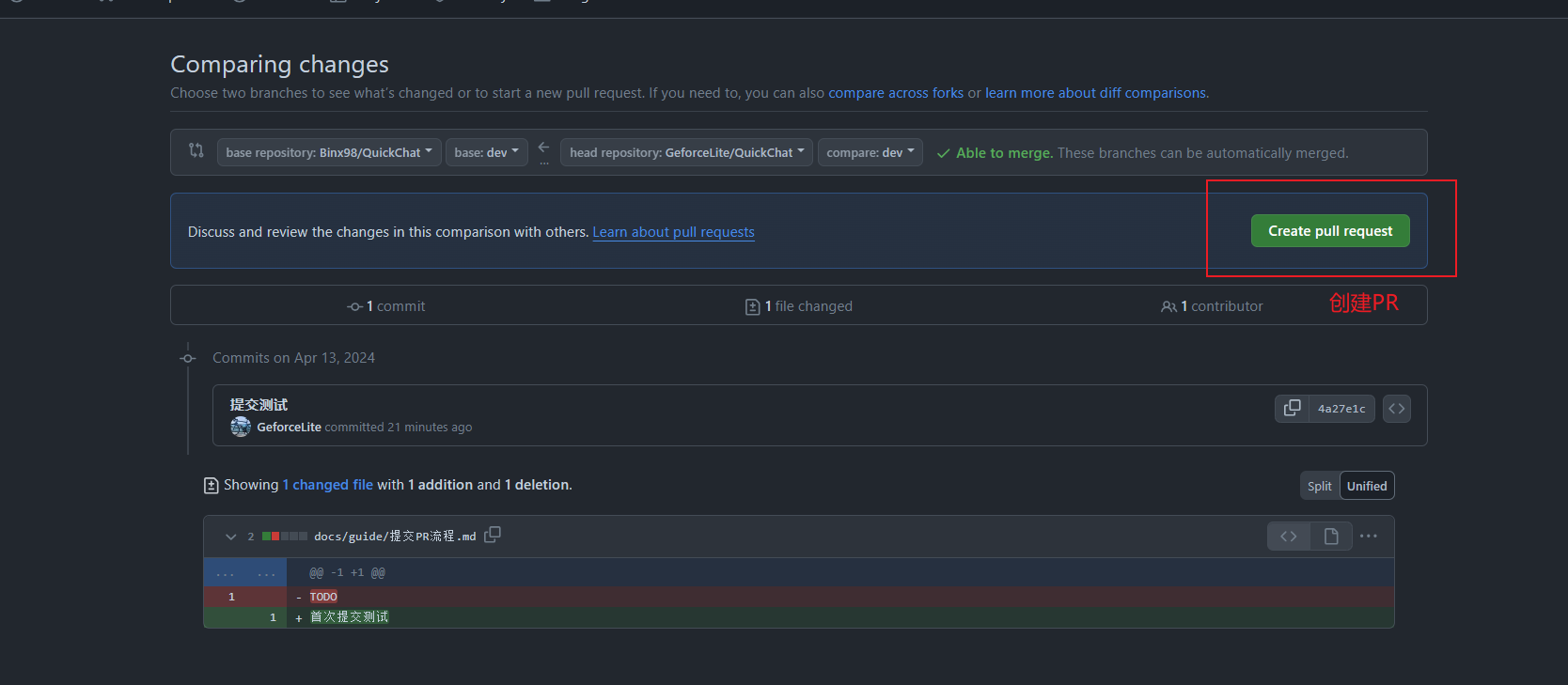Collapse the 提交PR流程.md file diff
This screenshot has width=1568, height=685.
click(x=230, y=537)
